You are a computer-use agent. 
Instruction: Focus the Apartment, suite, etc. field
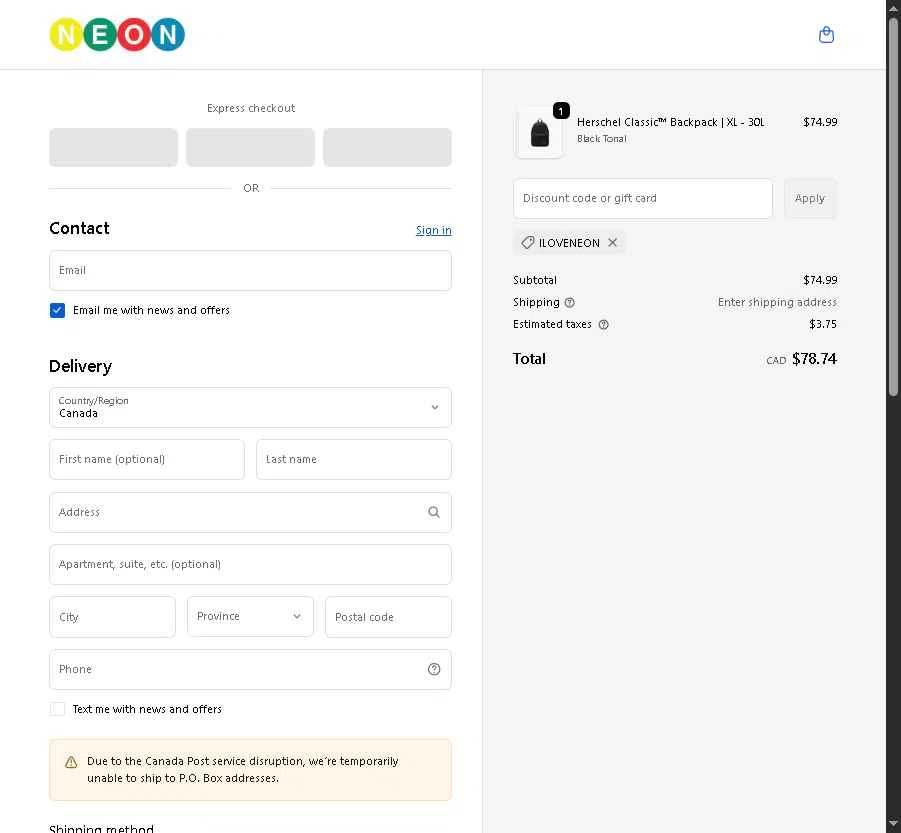click(x=250, y=564)
